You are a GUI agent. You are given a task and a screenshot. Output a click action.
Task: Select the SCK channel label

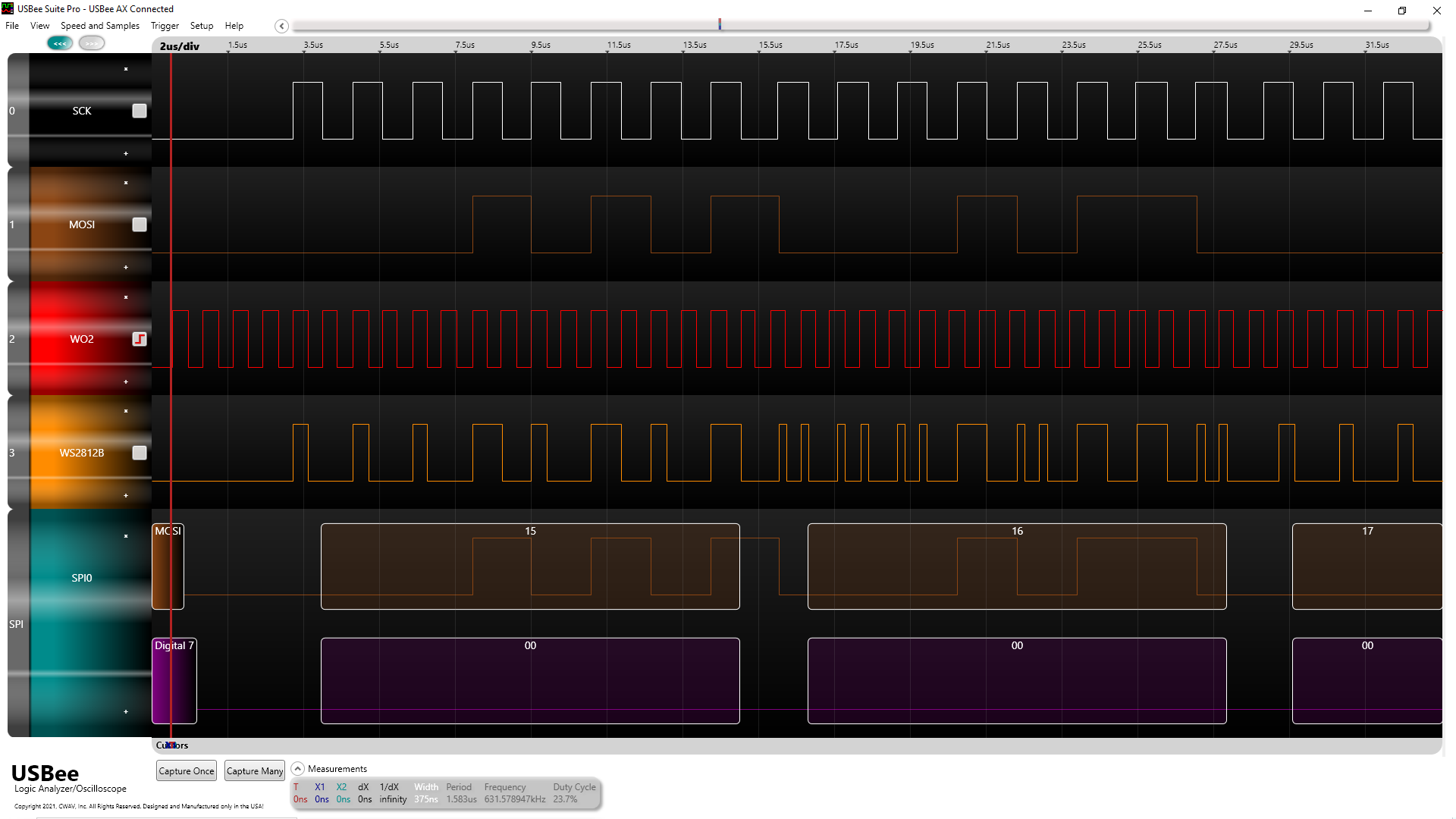pos(82,111)
